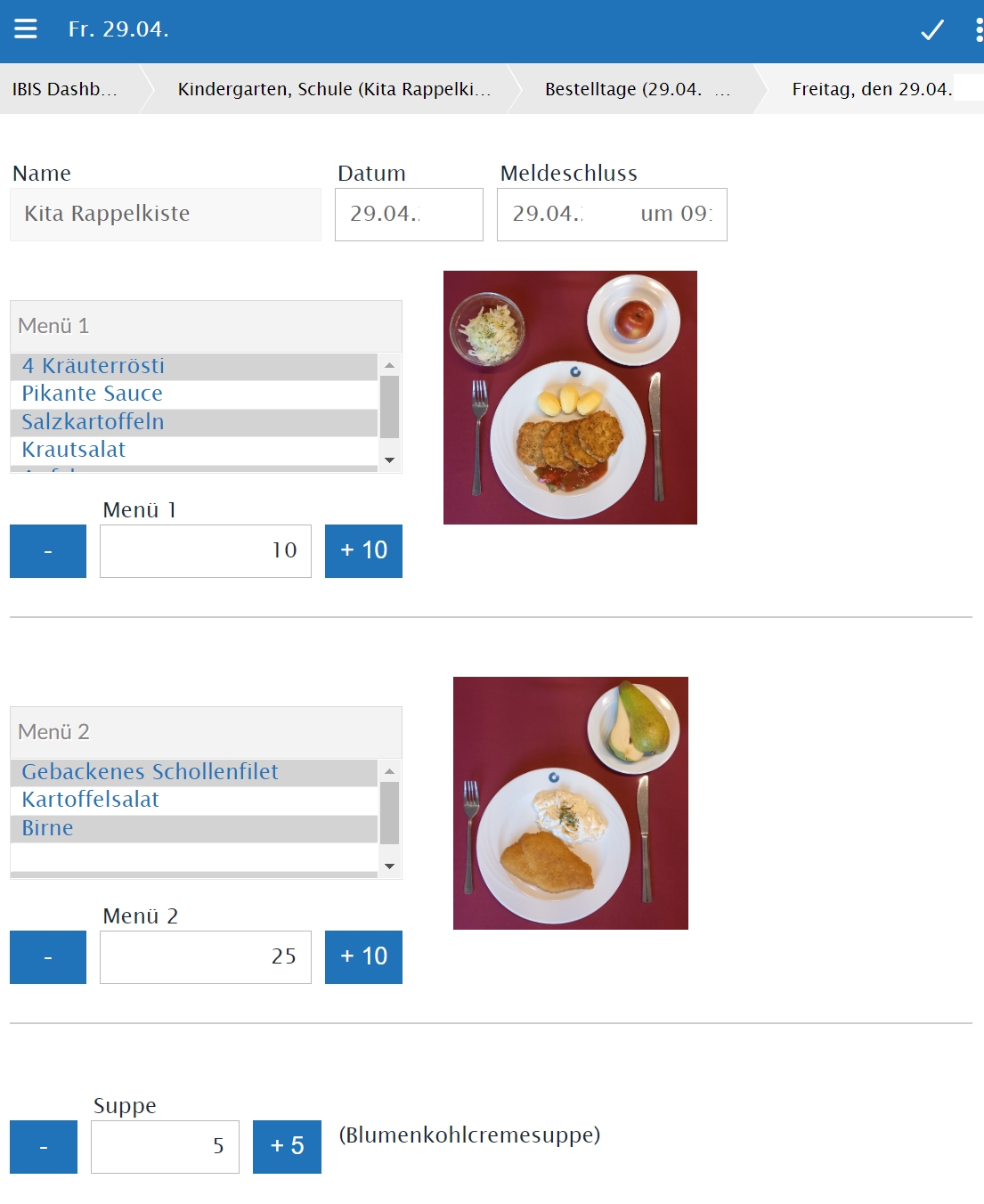The height and width of the screenshot is (1204, 984).
Task: Add 10 to Menü 2 quantity
Action: [363, 957]
